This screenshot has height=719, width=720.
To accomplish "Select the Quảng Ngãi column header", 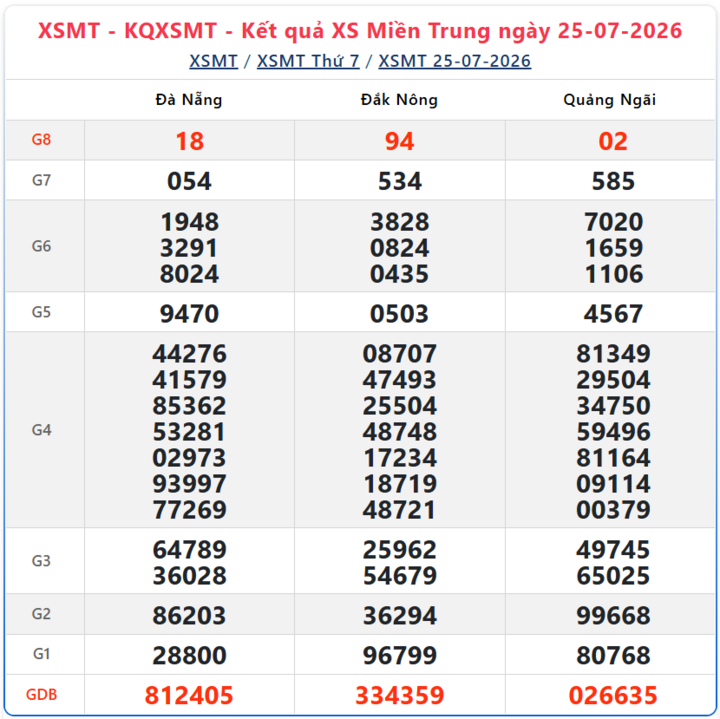I will point(609,100).
